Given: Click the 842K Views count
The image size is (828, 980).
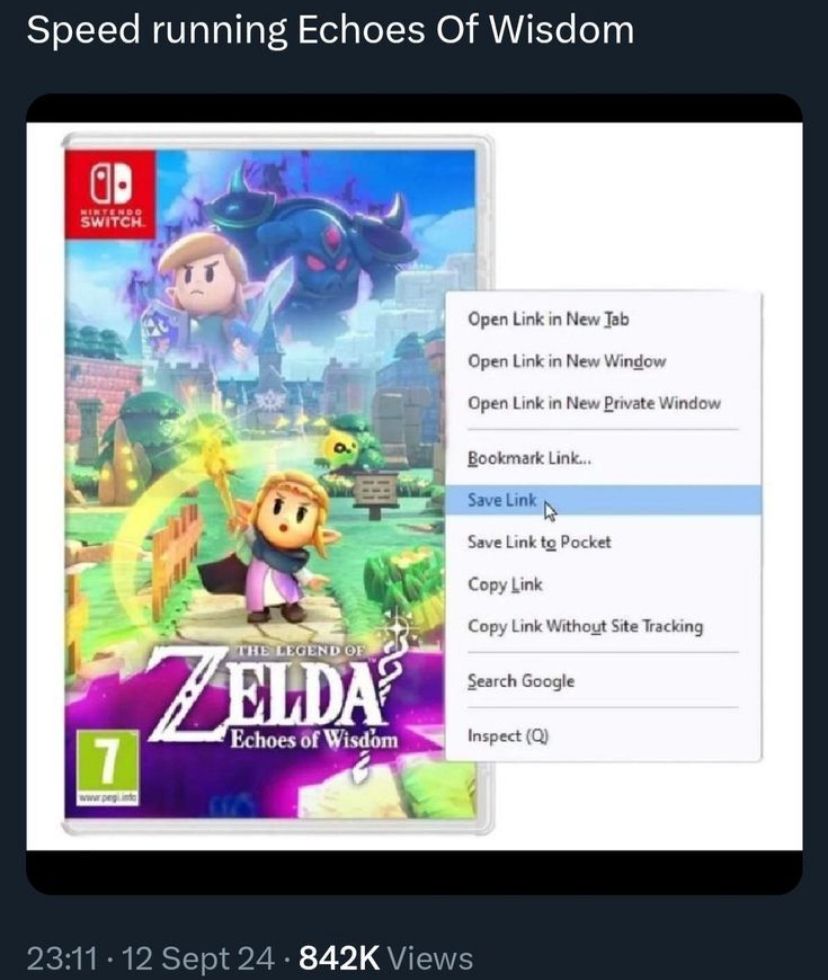Looking at the screenshot, I should coord(386,958).
